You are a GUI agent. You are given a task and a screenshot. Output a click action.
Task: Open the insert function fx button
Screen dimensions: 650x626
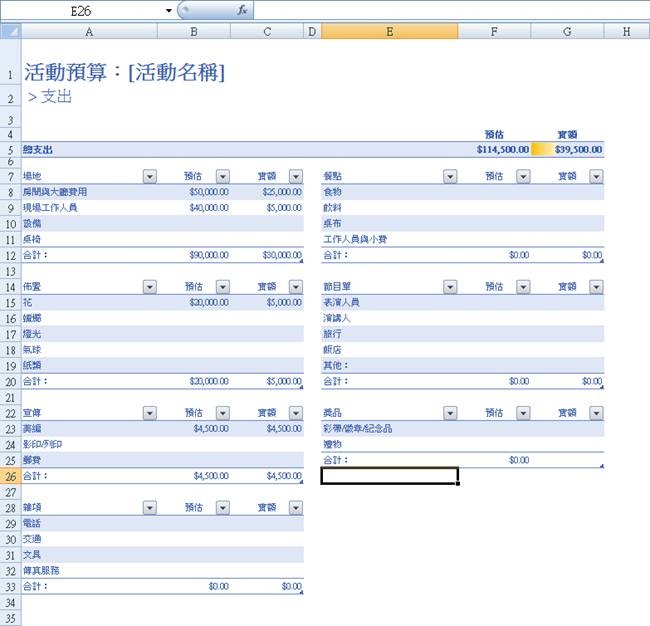[242, 10]
